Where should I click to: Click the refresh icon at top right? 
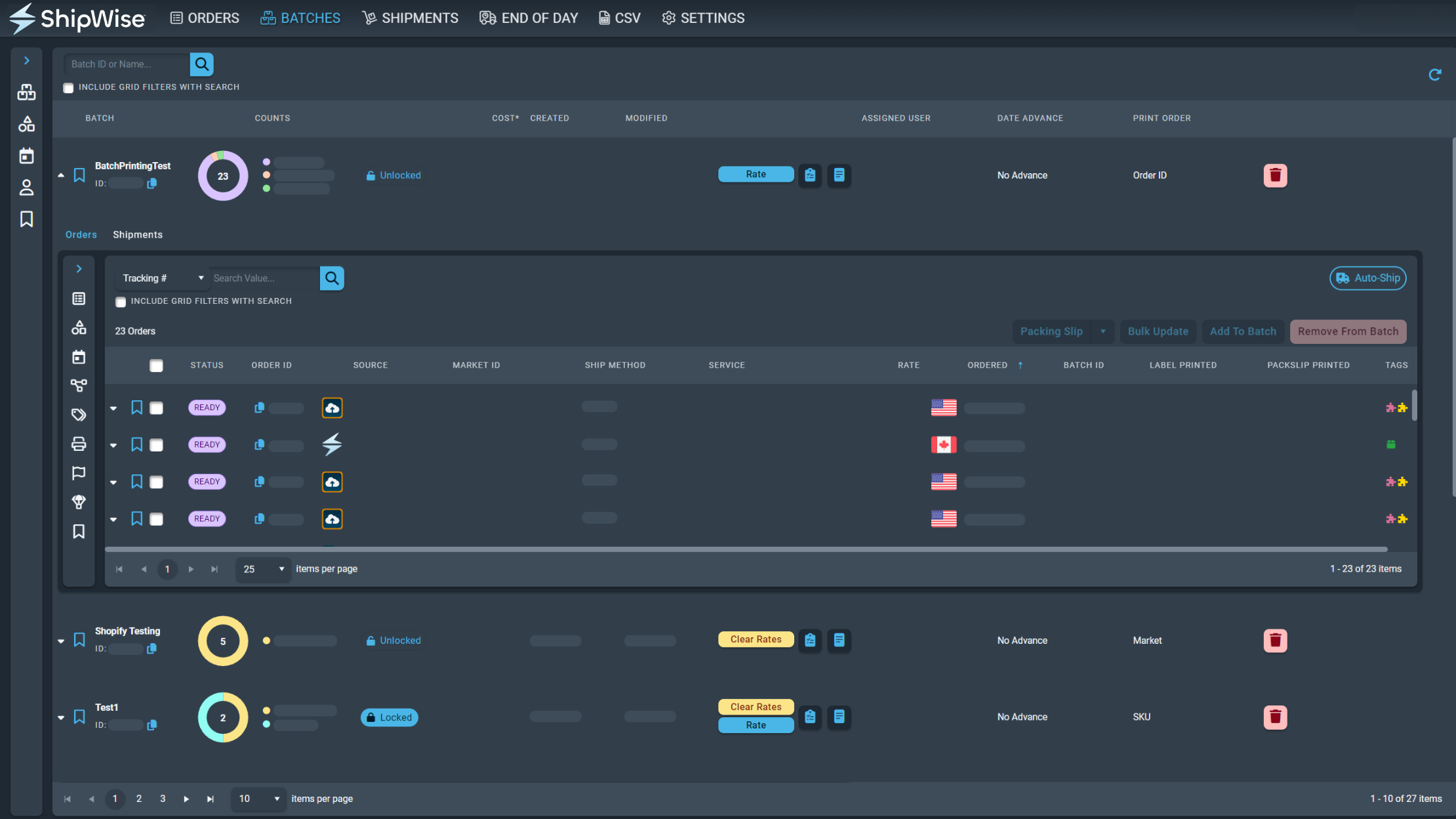1434,75
